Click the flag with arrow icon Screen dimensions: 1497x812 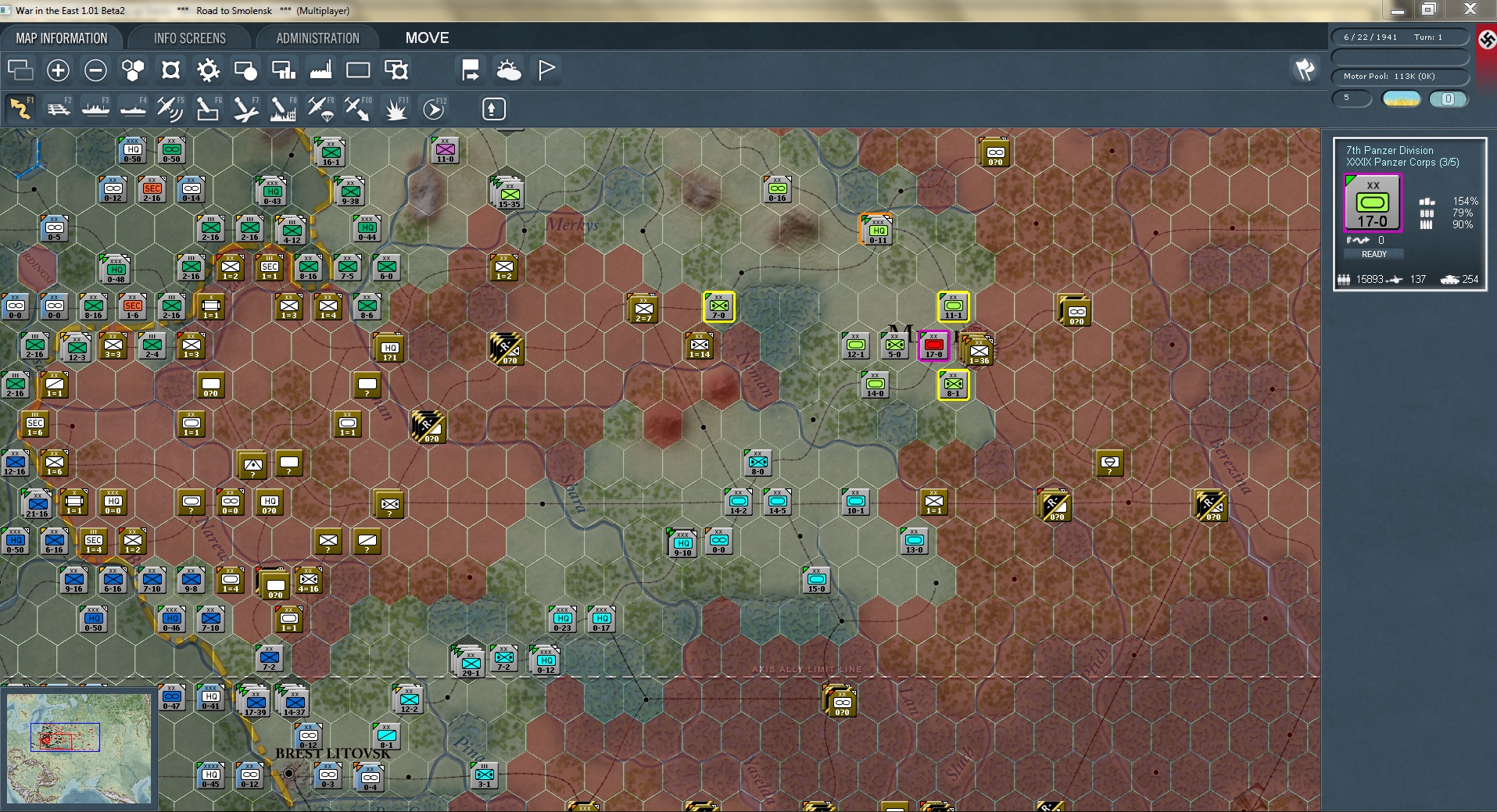(x=471, y=70)
